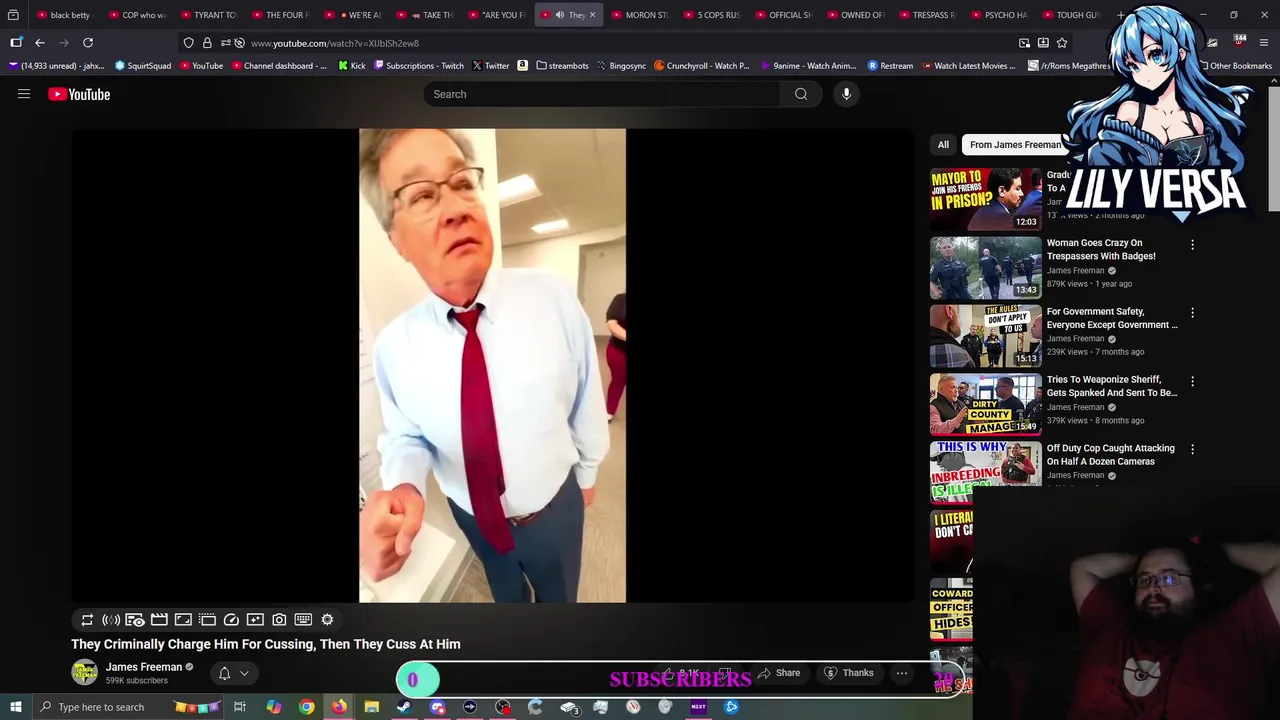The image size is (1280, 720).
Task: Open the Kick bookmark
Action: click(352, 66)
